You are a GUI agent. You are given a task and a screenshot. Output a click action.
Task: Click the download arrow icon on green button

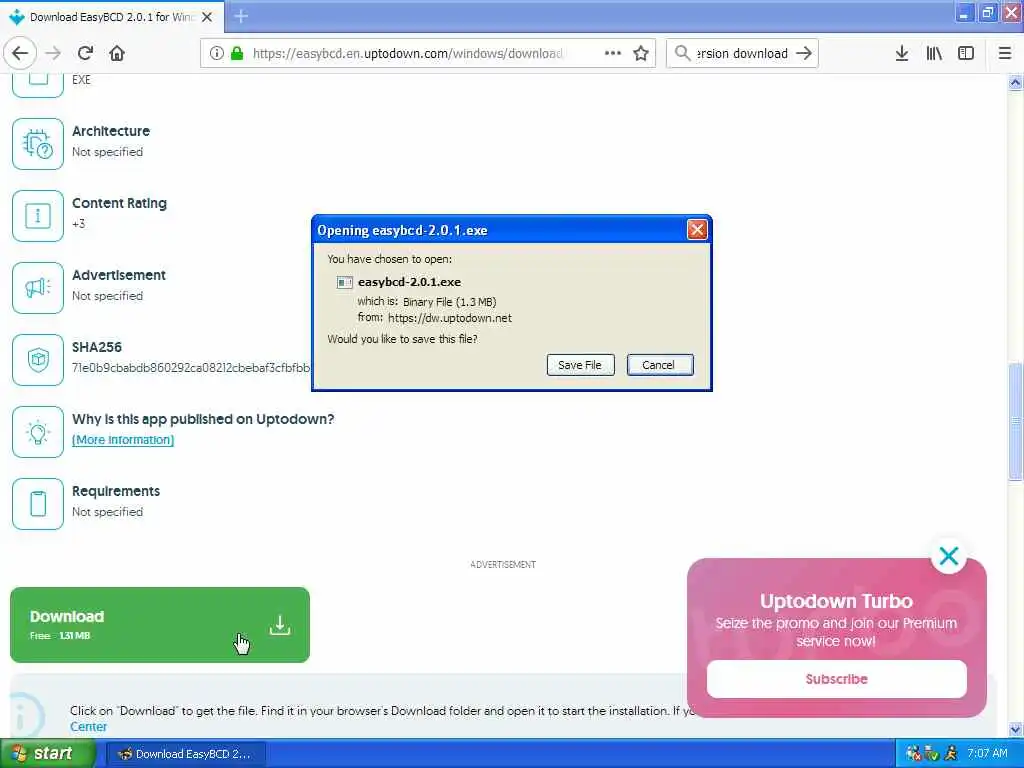(x=280, y=625)
